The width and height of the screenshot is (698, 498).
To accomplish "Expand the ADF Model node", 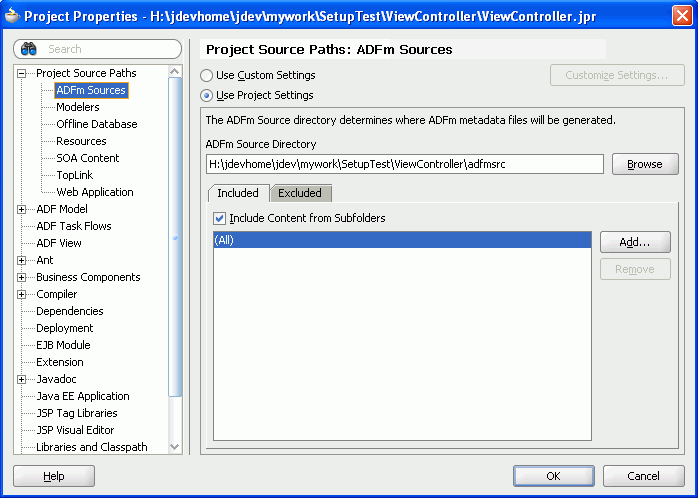I will (21, 209).
